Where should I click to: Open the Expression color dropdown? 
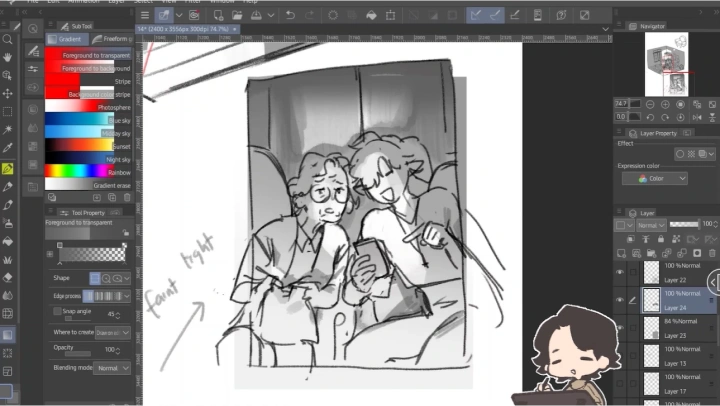[x=655, y=178]
